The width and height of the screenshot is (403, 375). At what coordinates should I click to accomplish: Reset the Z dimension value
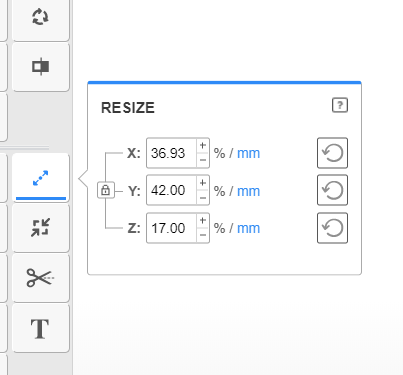click(332, 228)
